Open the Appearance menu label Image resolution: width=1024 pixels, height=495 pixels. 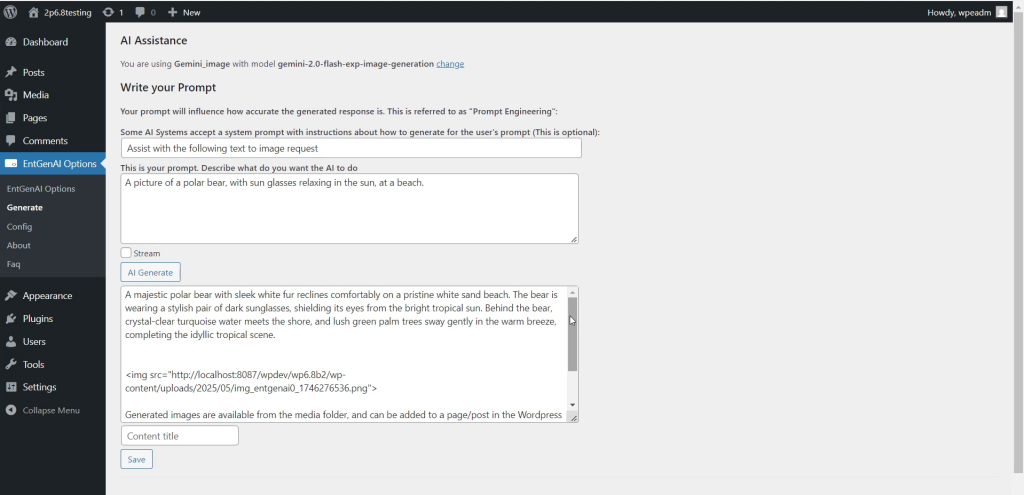(47, 295)
